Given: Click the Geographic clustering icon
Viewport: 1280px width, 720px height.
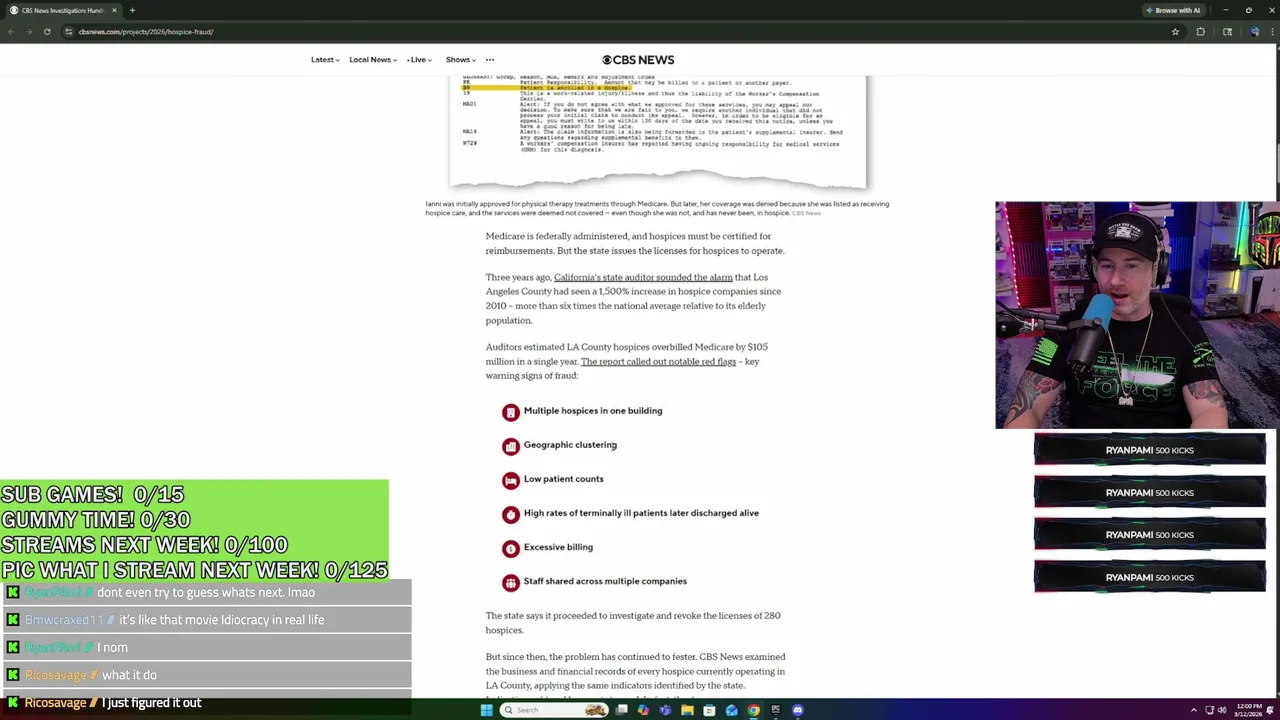Looking at the screenshot, I should click(511, 446).
